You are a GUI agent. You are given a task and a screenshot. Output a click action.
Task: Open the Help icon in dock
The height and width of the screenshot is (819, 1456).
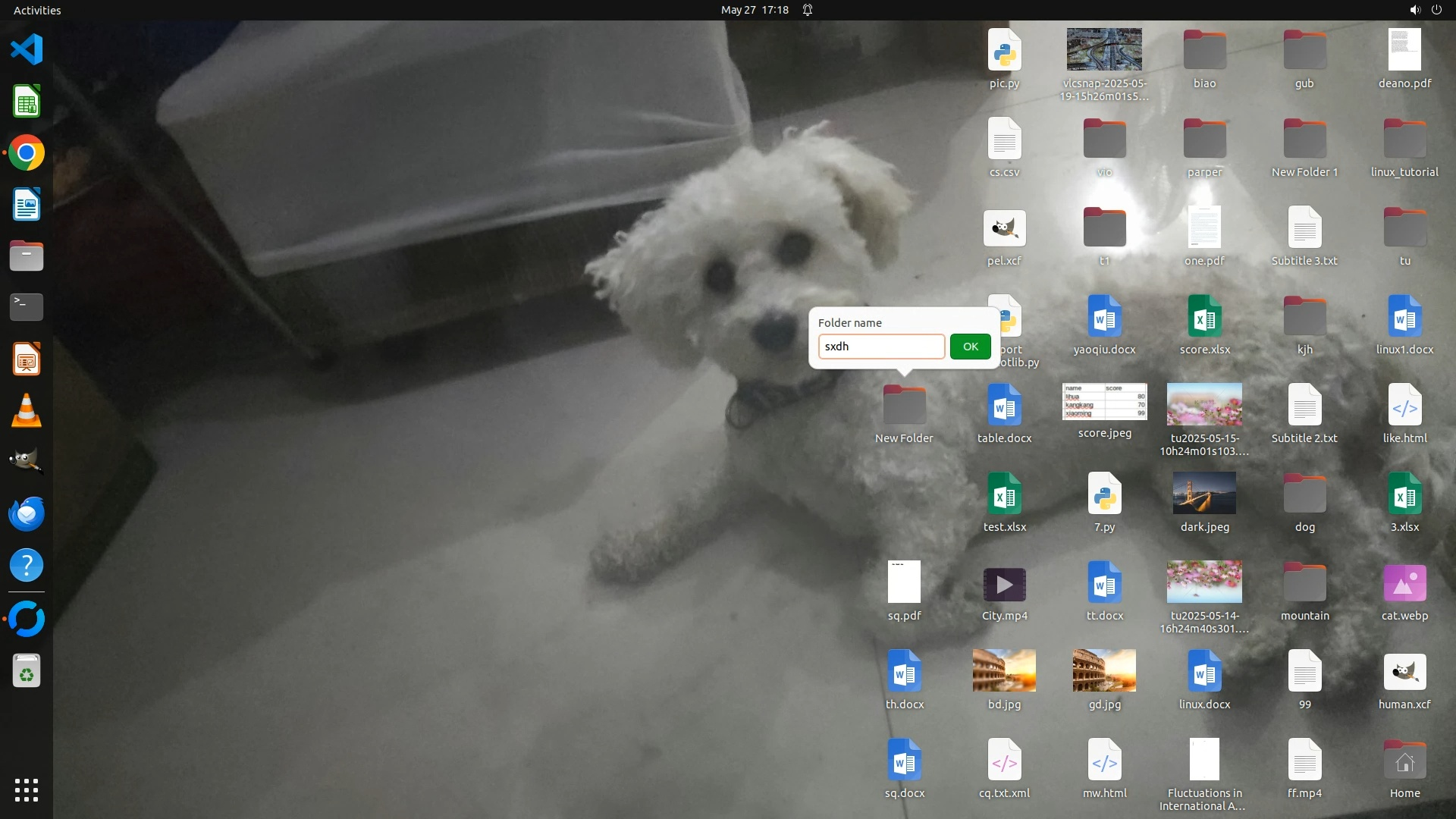[27, 566]
